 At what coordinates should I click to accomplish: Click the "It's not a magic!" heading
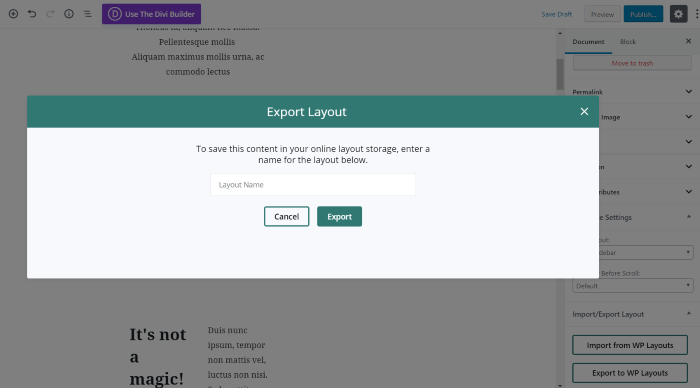click(158, 356)
